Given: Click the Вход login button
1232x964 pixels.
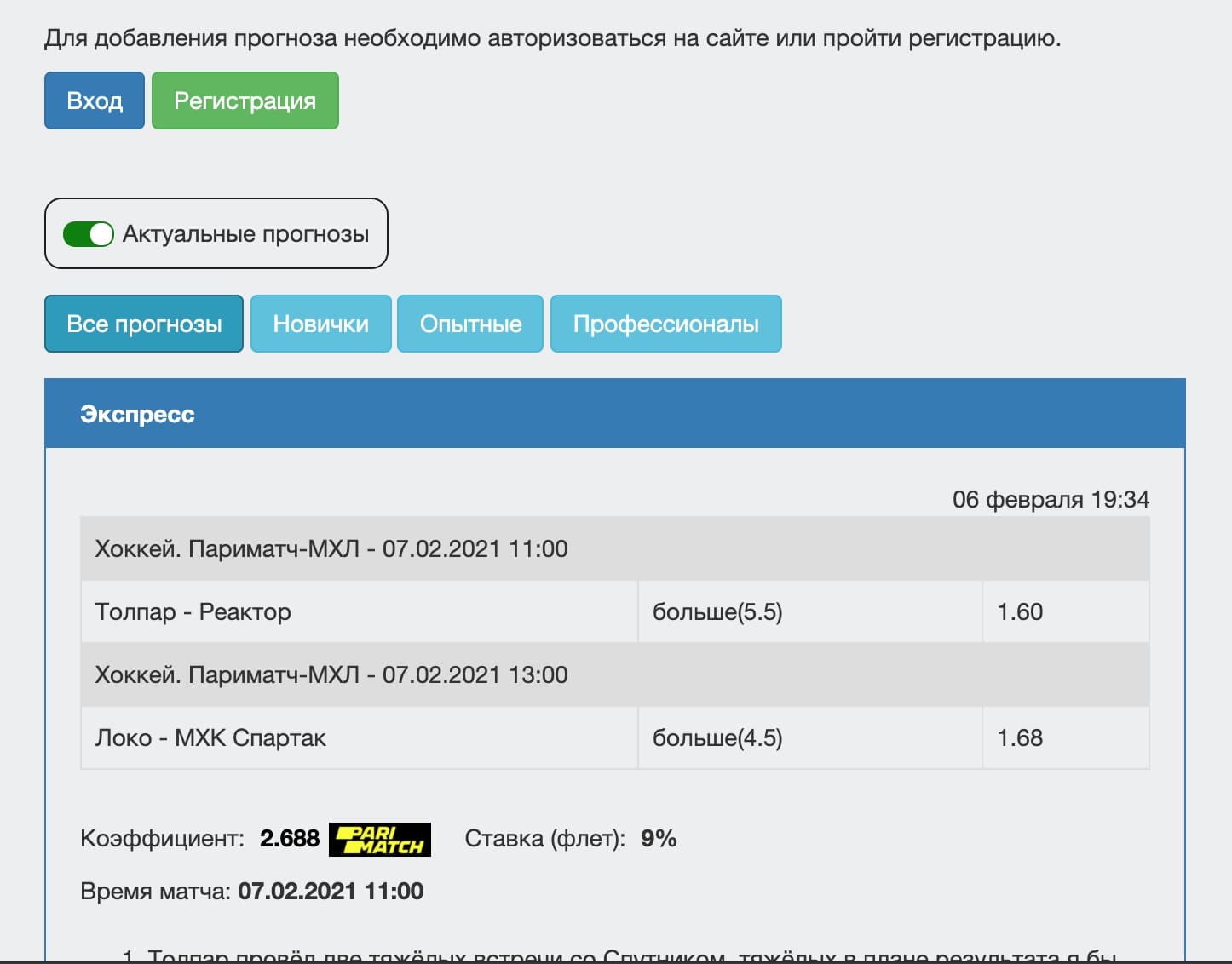Looking at the screenshot, I should [95, 100].
